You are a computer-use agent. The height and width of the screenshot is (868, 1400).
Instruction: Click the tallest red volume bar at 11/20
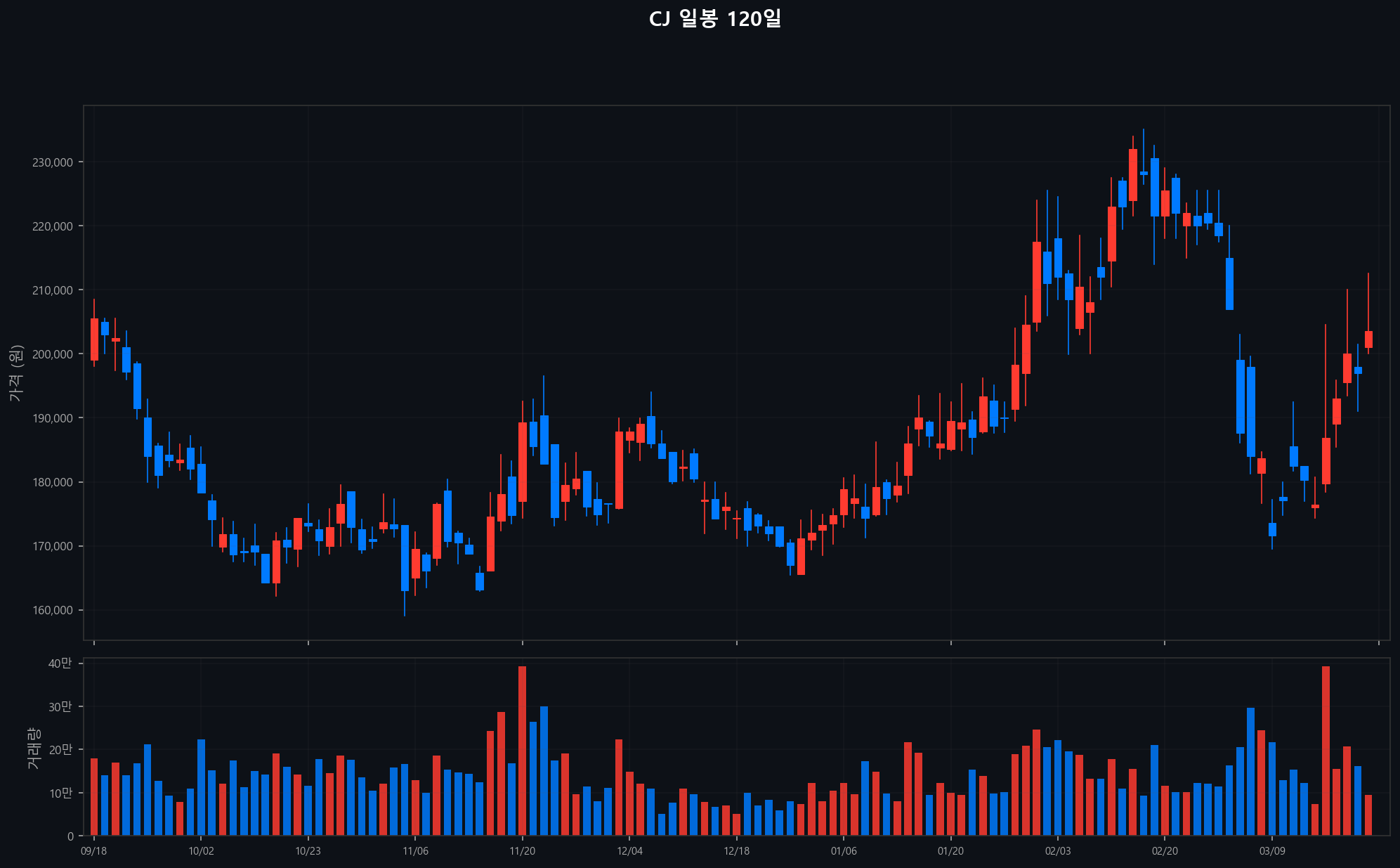pyautogui.click(x=522, y=751)
